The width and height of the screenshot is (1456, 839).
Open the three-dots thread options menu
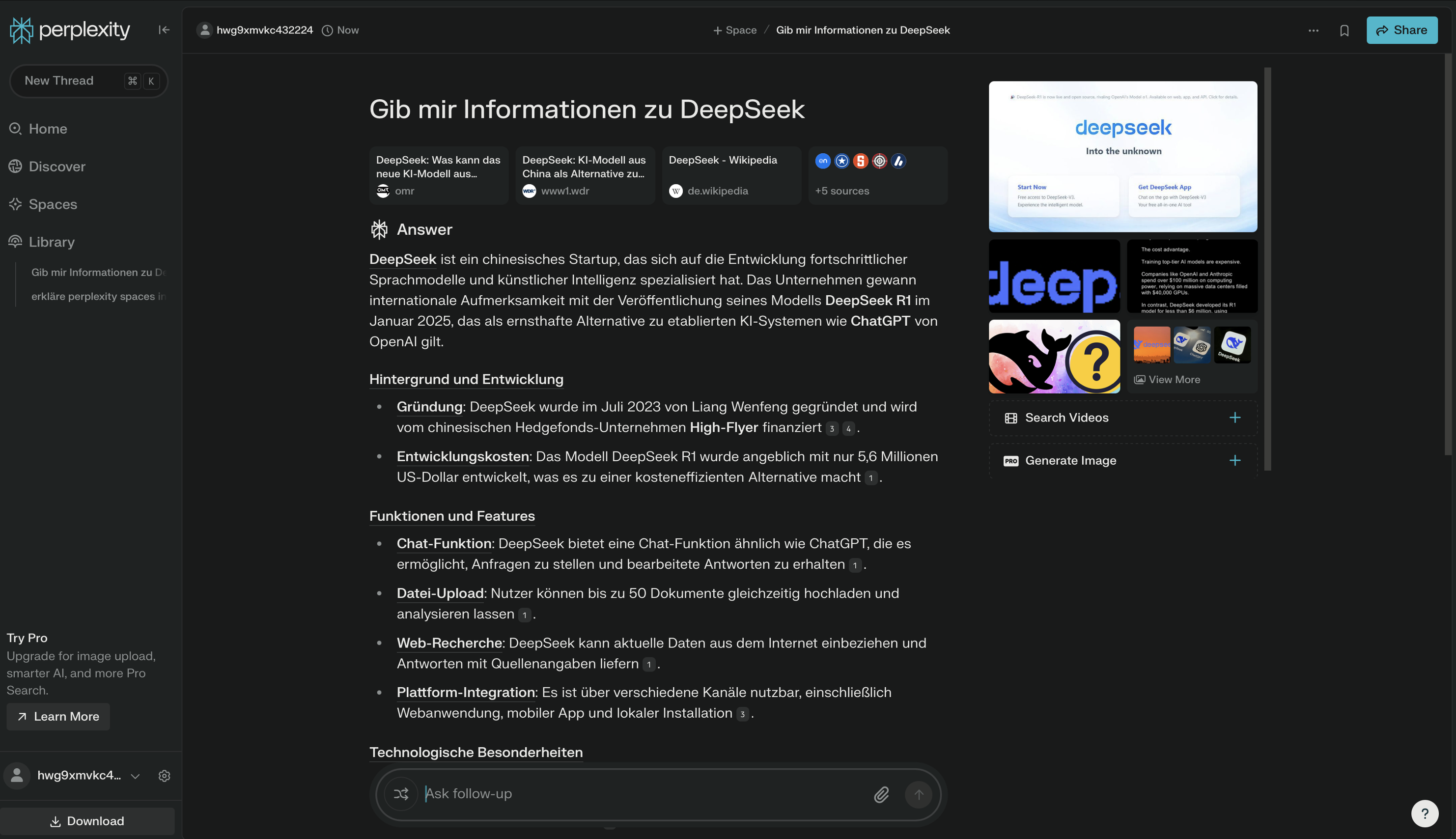[1313, 30]
